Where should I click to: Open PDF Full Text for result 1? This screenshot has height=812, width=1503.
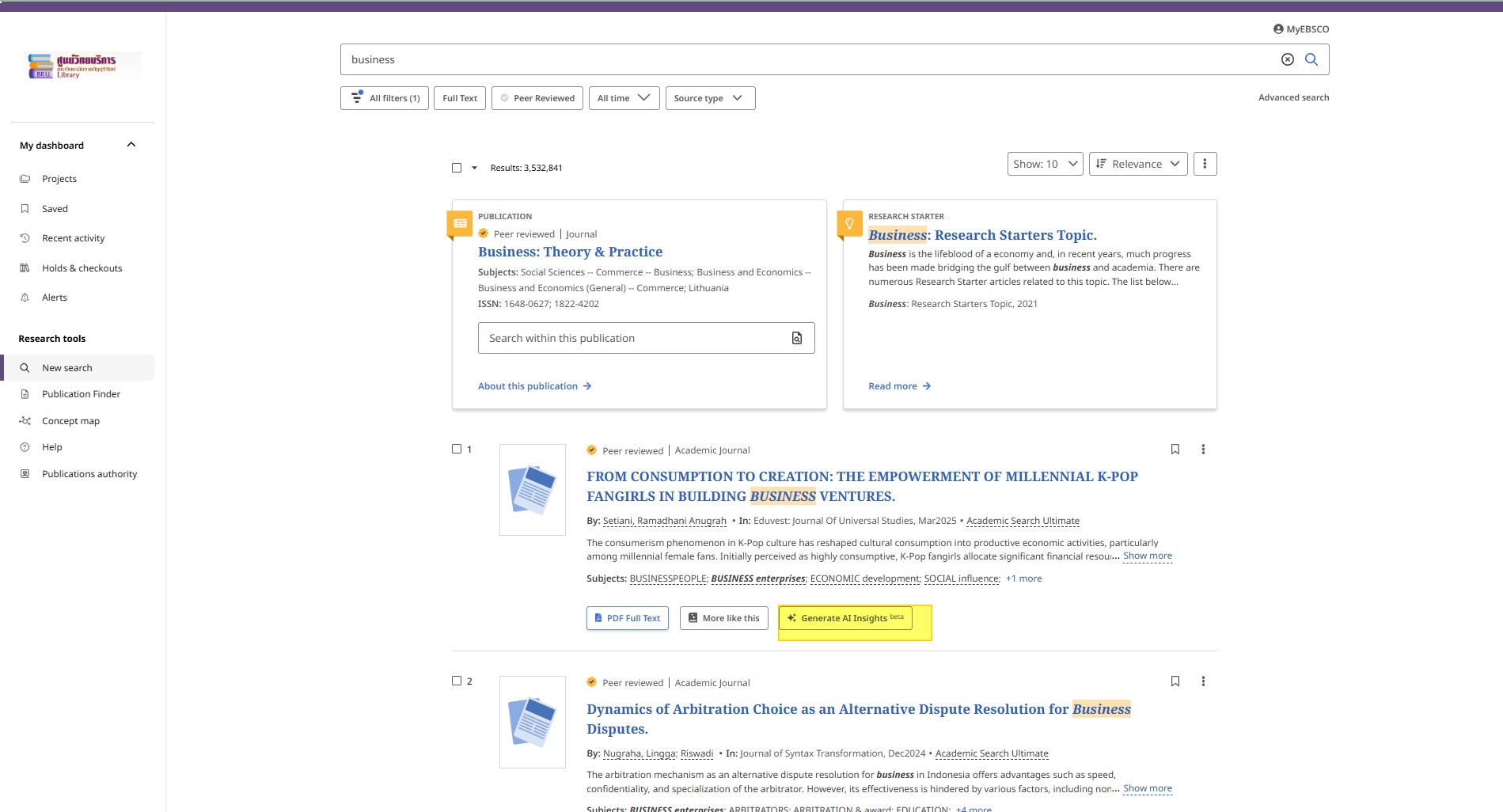click(628, 618)
